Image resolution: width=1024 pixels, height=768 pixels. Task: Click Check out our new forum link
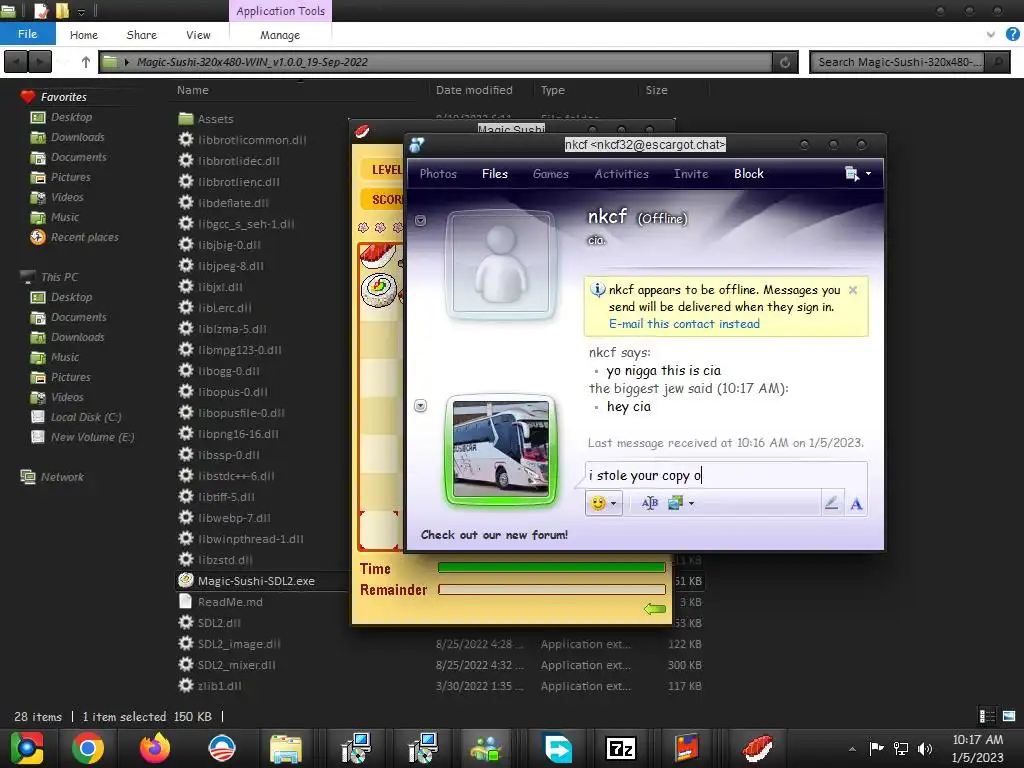pyautogui.click(x=494, y=535)
